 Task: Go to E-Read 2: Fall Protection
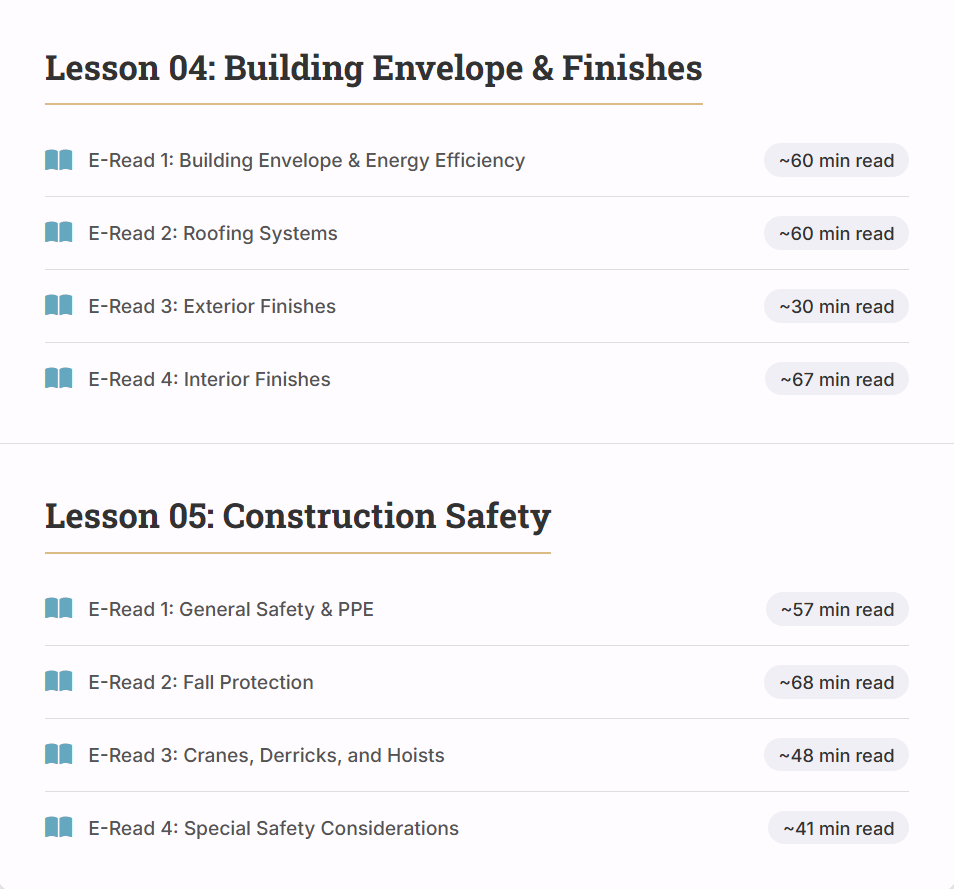[201, 682]
